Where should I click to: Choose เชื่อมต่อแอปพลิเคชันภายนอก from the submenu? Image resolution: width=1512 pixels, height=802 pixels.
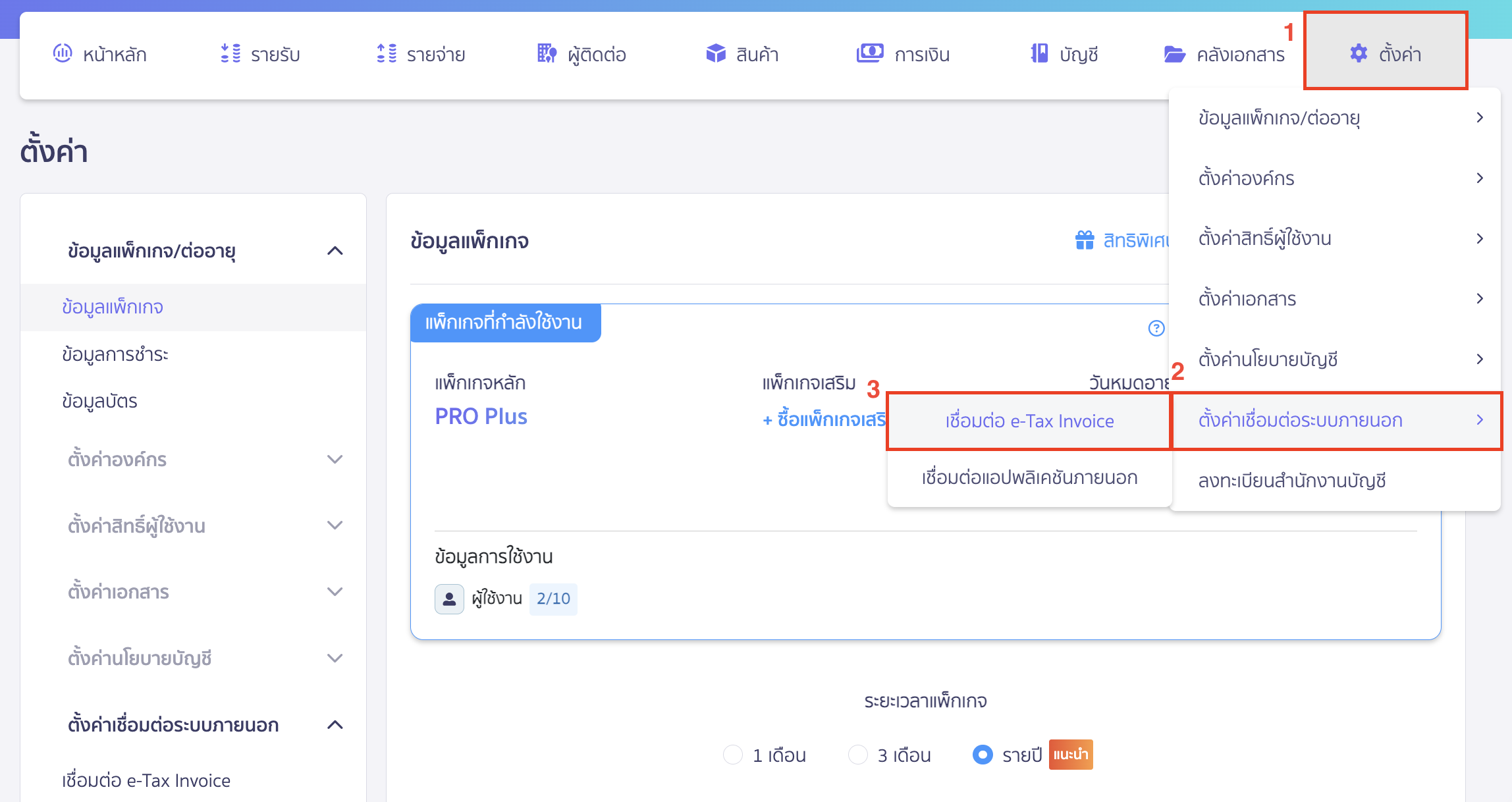1029,478
